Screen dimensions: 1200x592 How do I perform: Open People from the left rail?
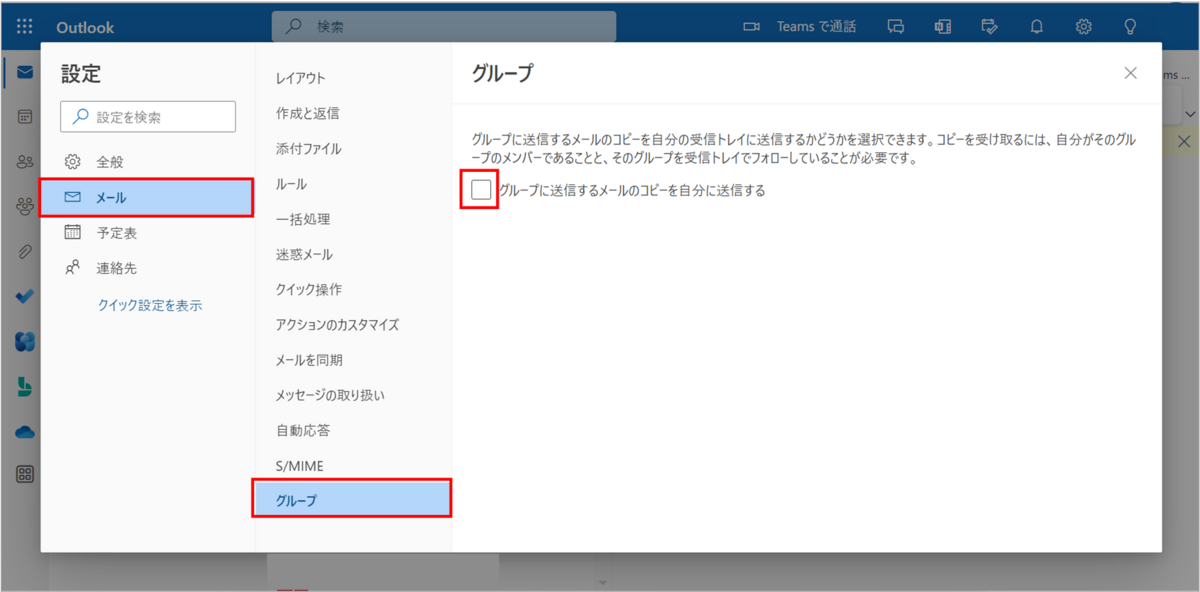pyautogui.click(x=25, y=161)
